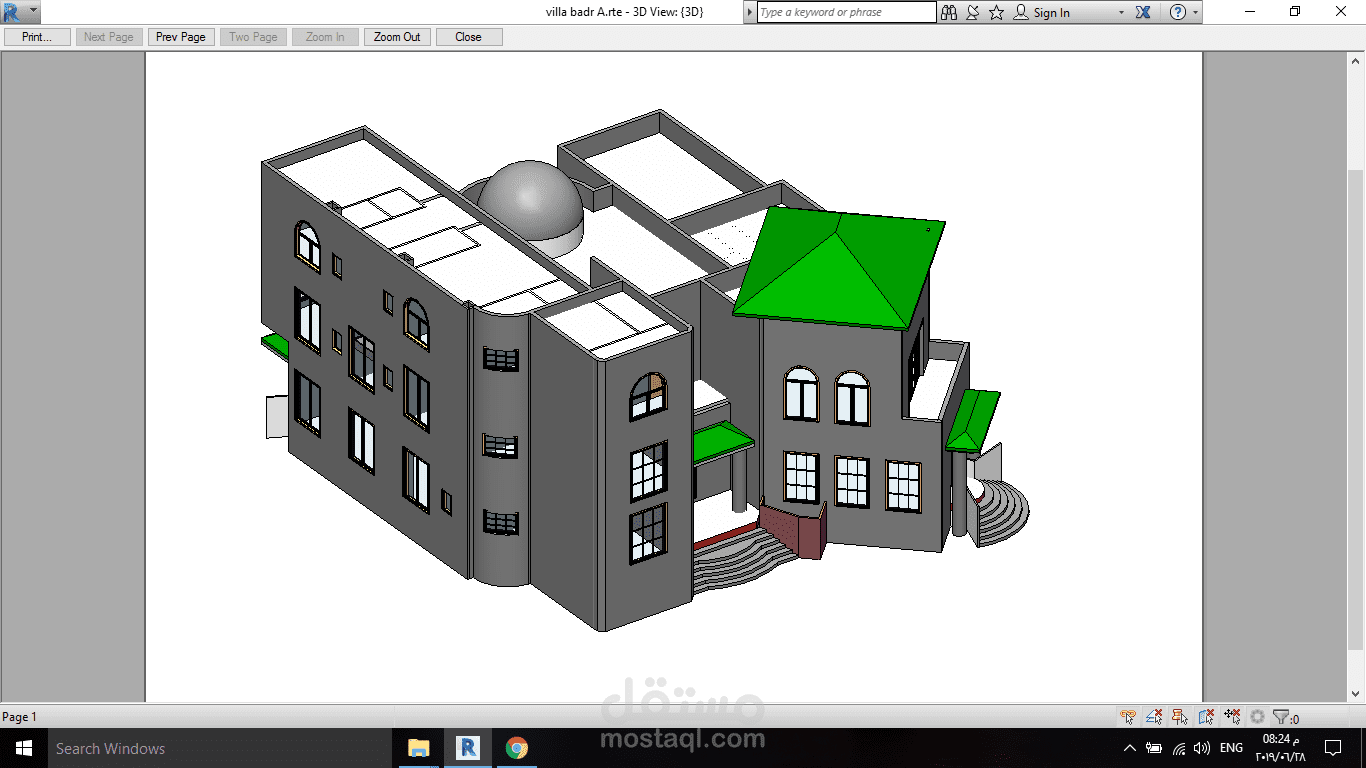Go to Prev Page in print preview

(x=181, y=37)
